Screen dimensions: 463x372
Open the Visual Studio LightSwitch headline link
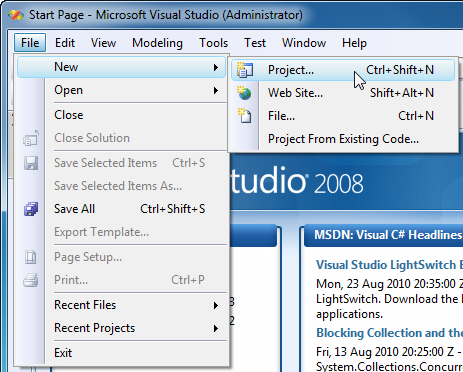[x=389, y=265]
